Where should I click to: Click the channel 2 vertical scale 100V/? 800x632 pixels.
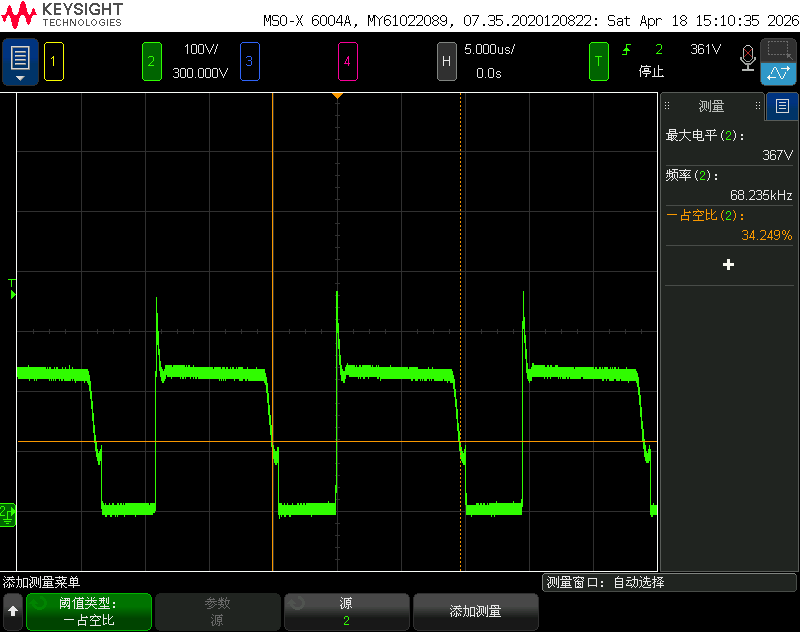click(x=201, y=49)
